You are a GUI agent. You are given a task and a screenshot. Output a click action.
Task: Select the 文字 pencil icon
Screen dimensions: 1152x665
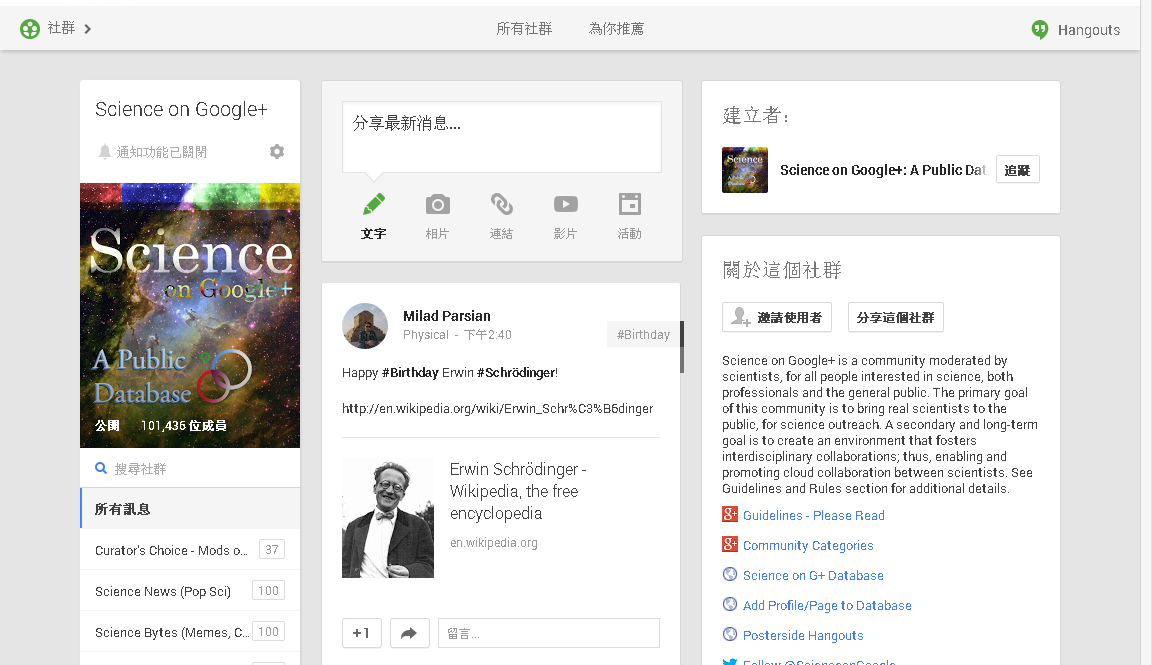coord(373,204)
